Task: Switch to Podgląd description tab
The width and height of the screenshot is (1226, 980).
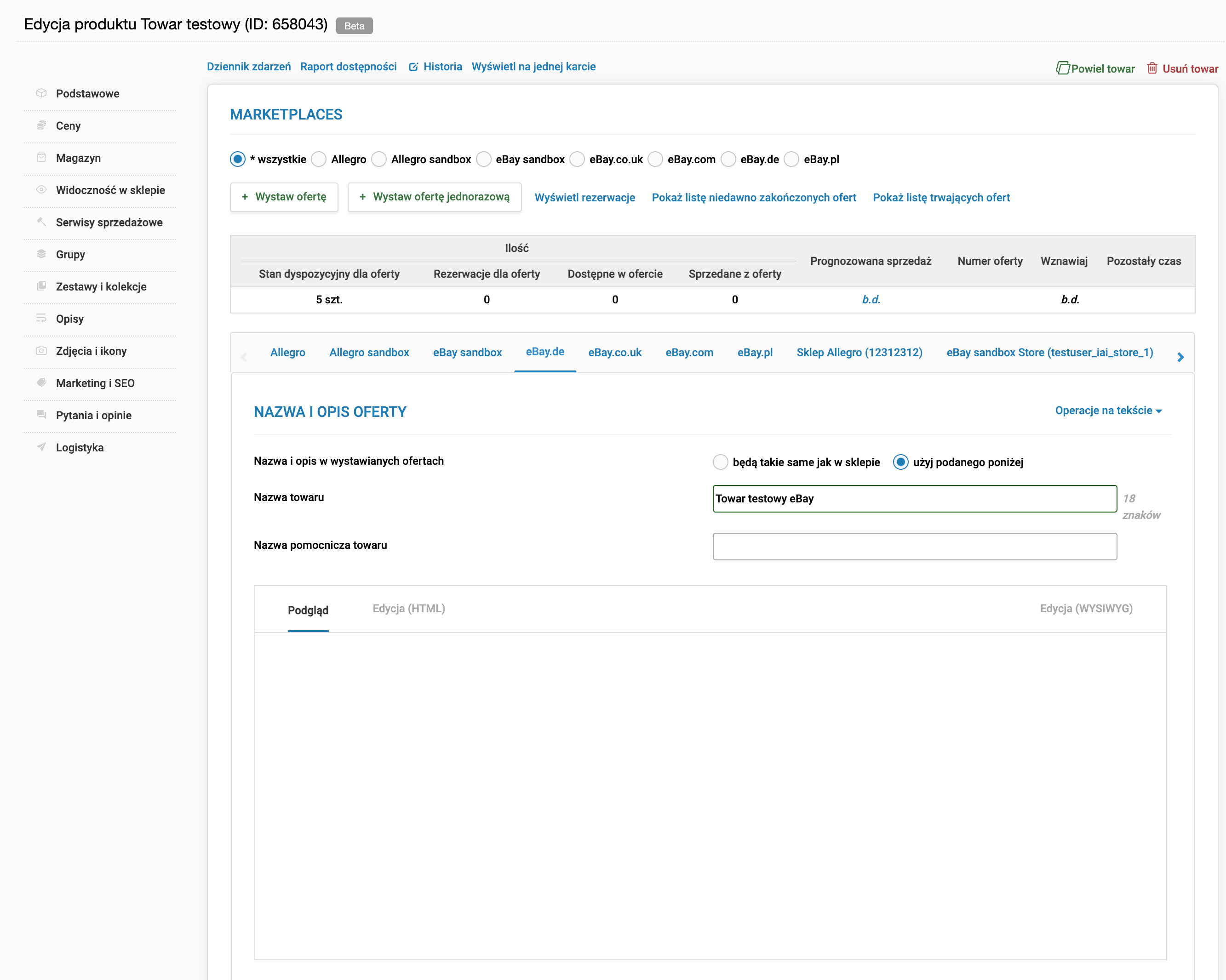Action: point(308,610)
